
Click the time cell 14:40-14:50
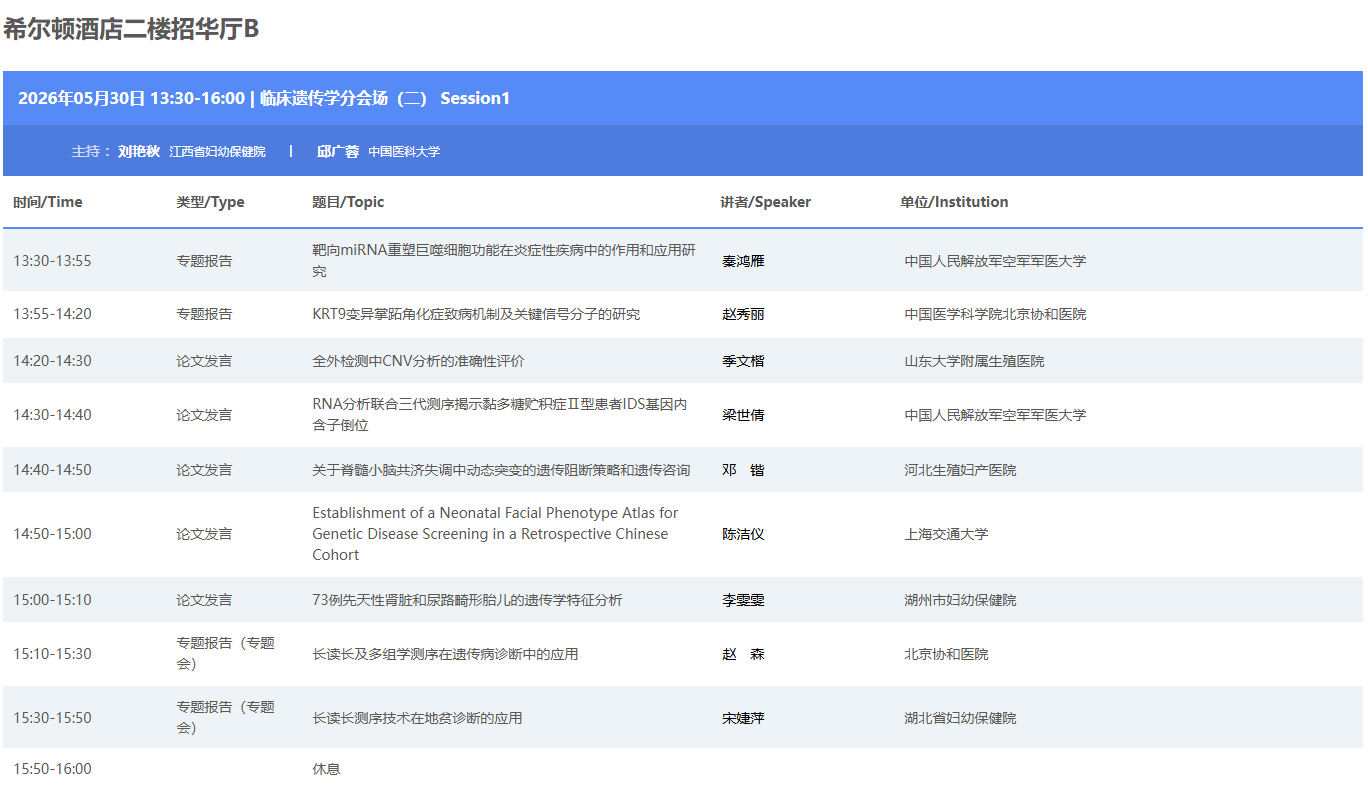(52, 470)
